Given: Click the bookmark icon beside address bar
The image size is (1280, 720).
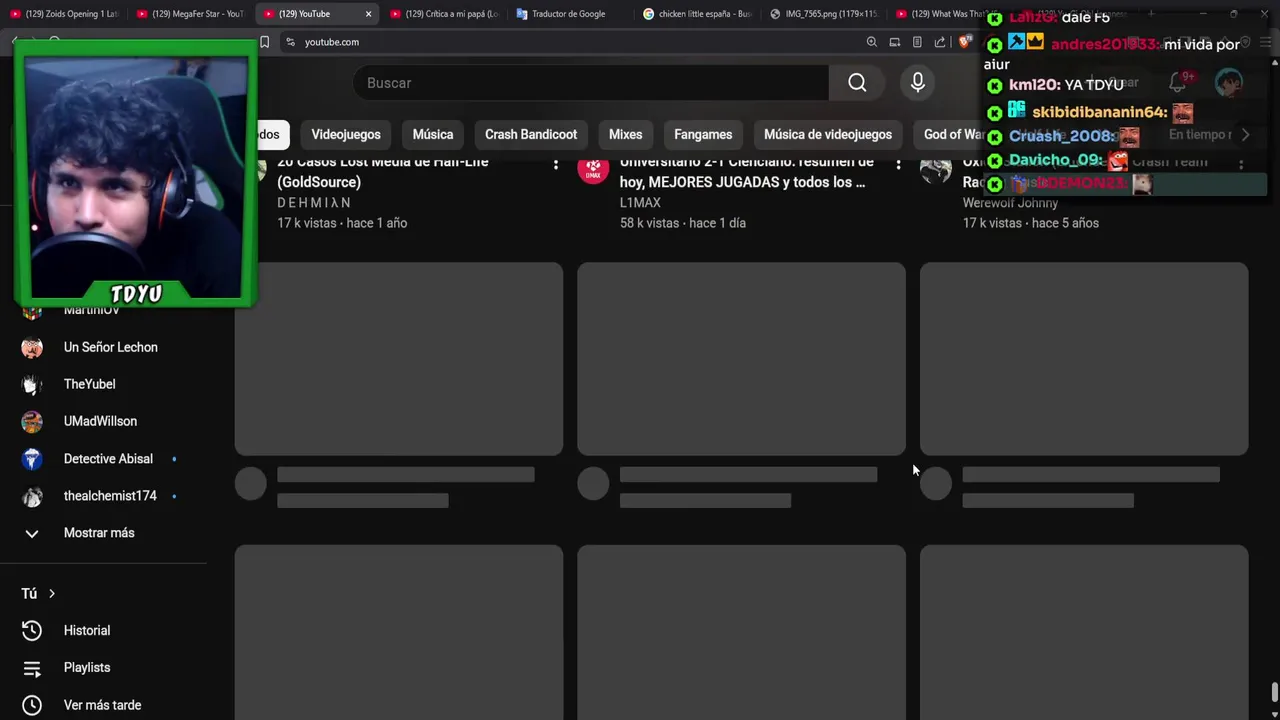Looking at the screenshot, I should coord(264,42).
